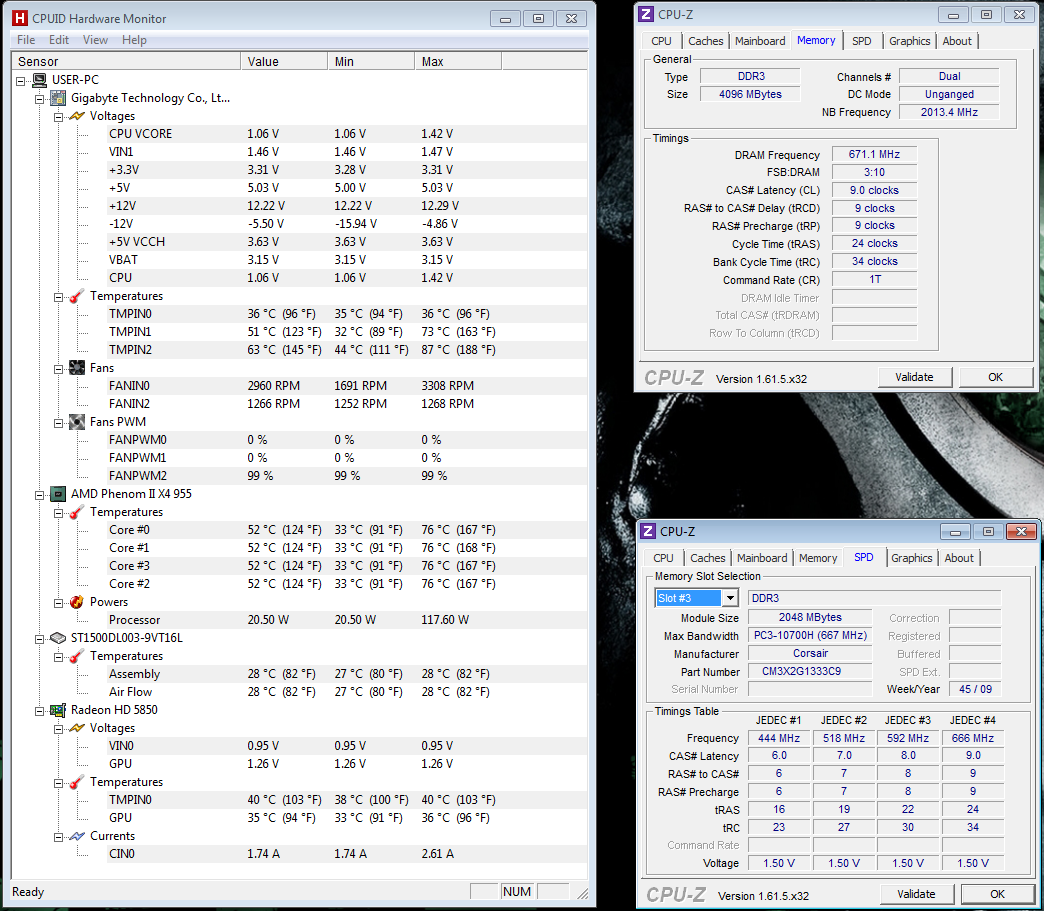Click the hard drive Temperatures thermometer icon
The height and width of the screenshot is (911, 1044).
pos(77,656)
